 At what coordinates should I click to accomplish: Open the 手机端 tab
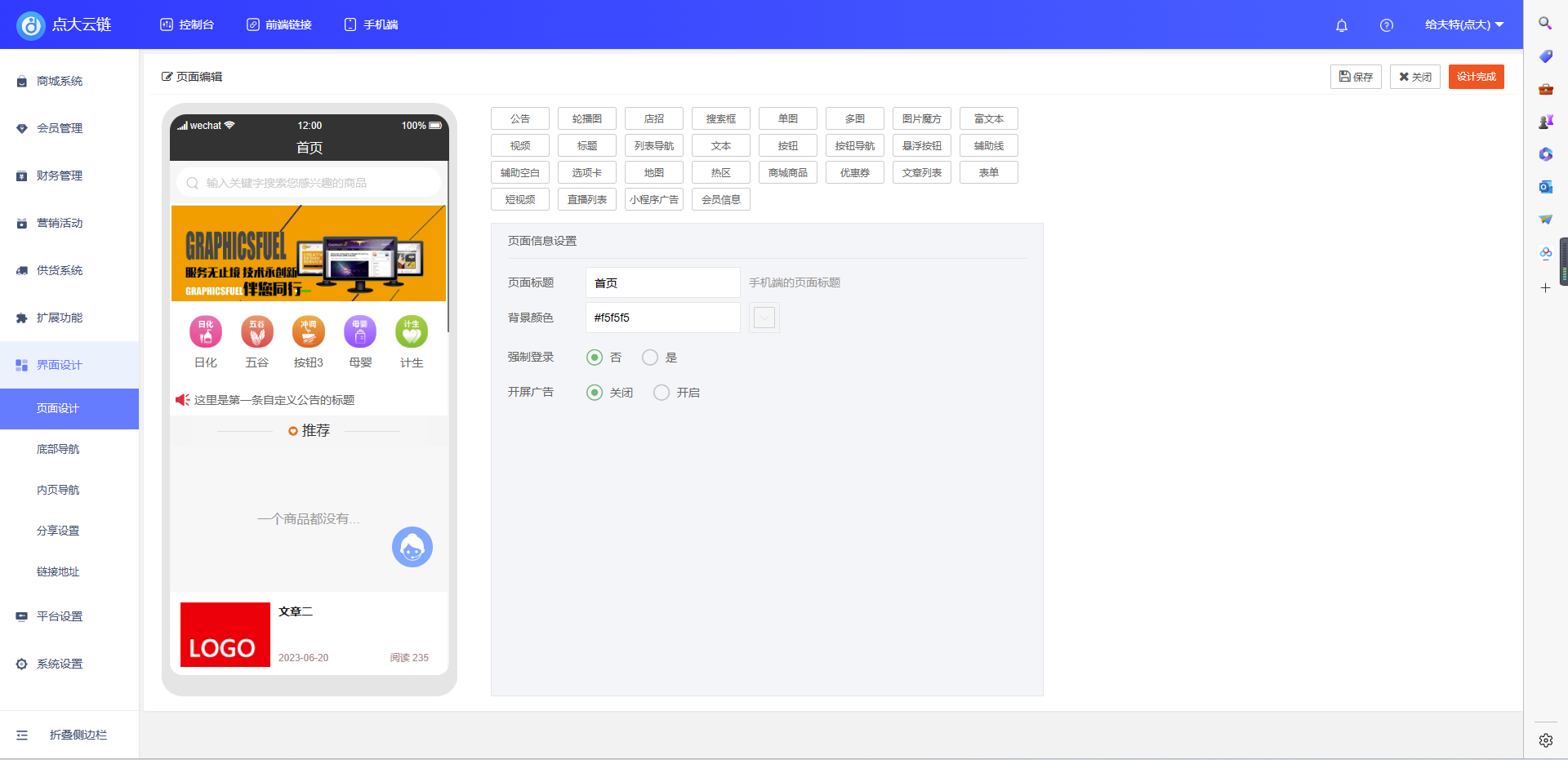pos(371,24)
